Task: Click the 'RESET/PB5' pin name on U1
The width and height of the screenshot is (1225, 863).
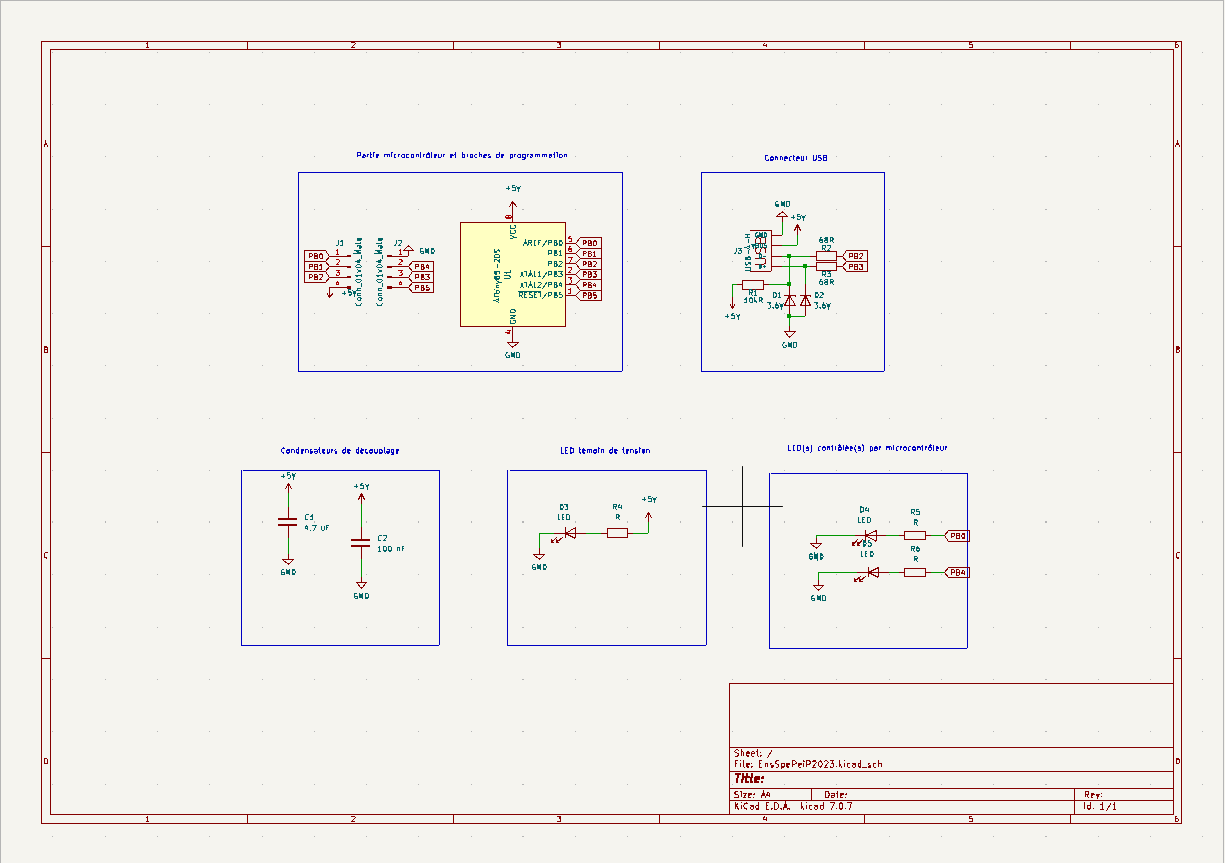Action: pos(541,295)
